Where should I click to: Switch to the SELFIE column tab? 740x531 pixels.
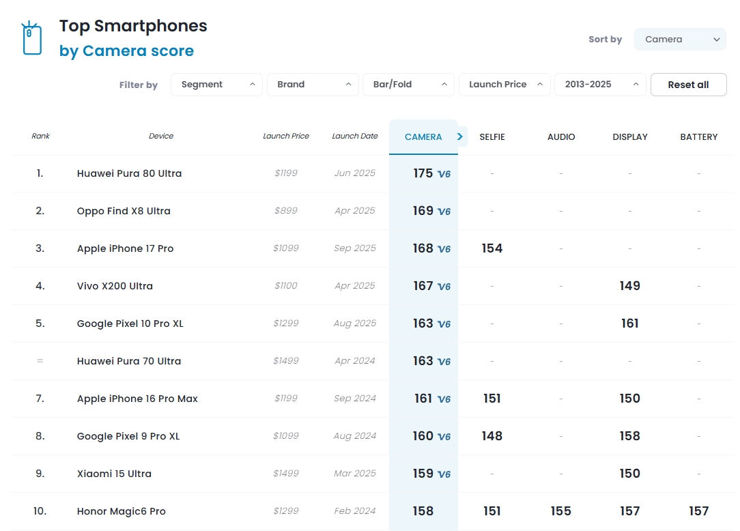coord(492,137)
